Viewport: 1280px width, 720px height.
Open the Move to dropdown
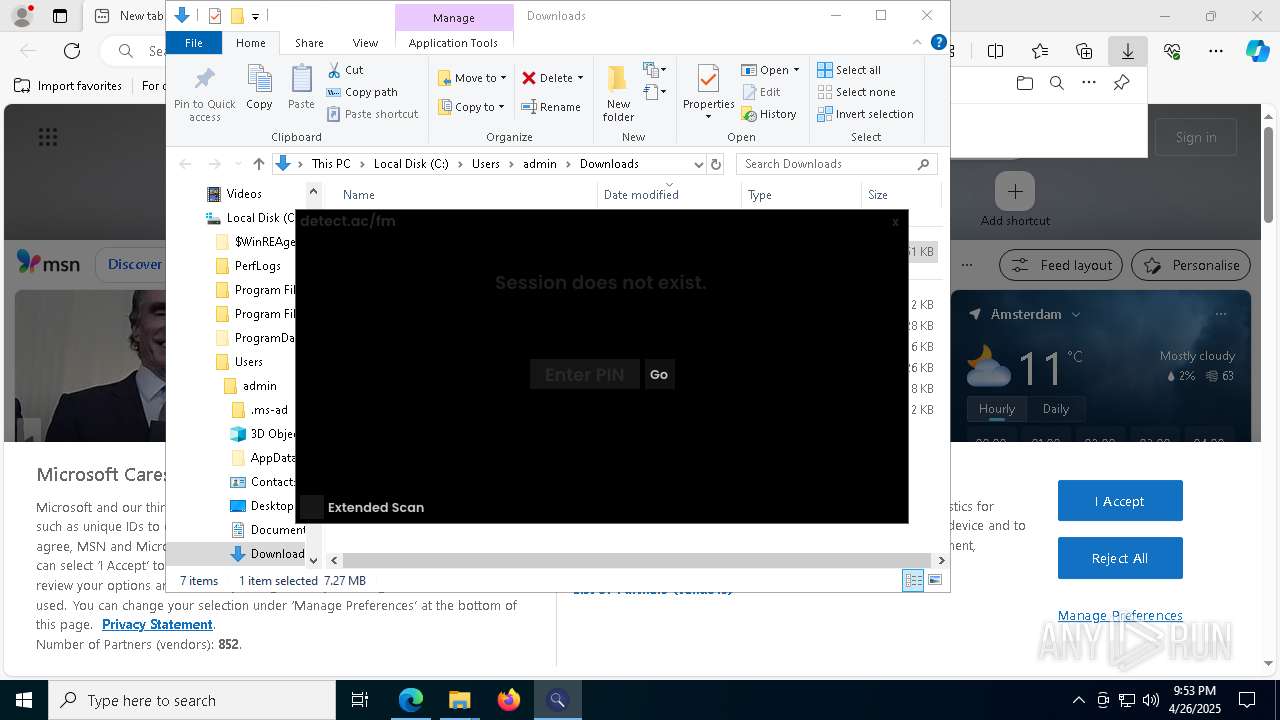[x=472, y=78]
